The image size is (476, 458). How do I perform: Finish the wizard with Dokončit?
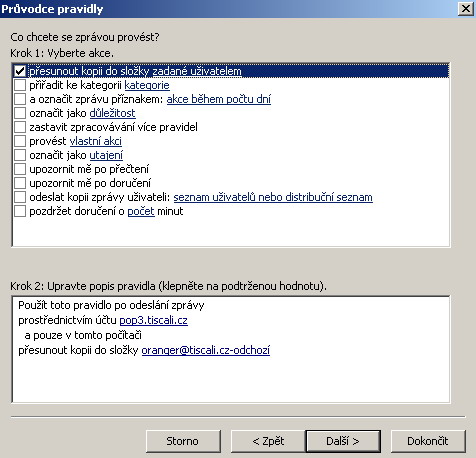[x=428, y=441]
